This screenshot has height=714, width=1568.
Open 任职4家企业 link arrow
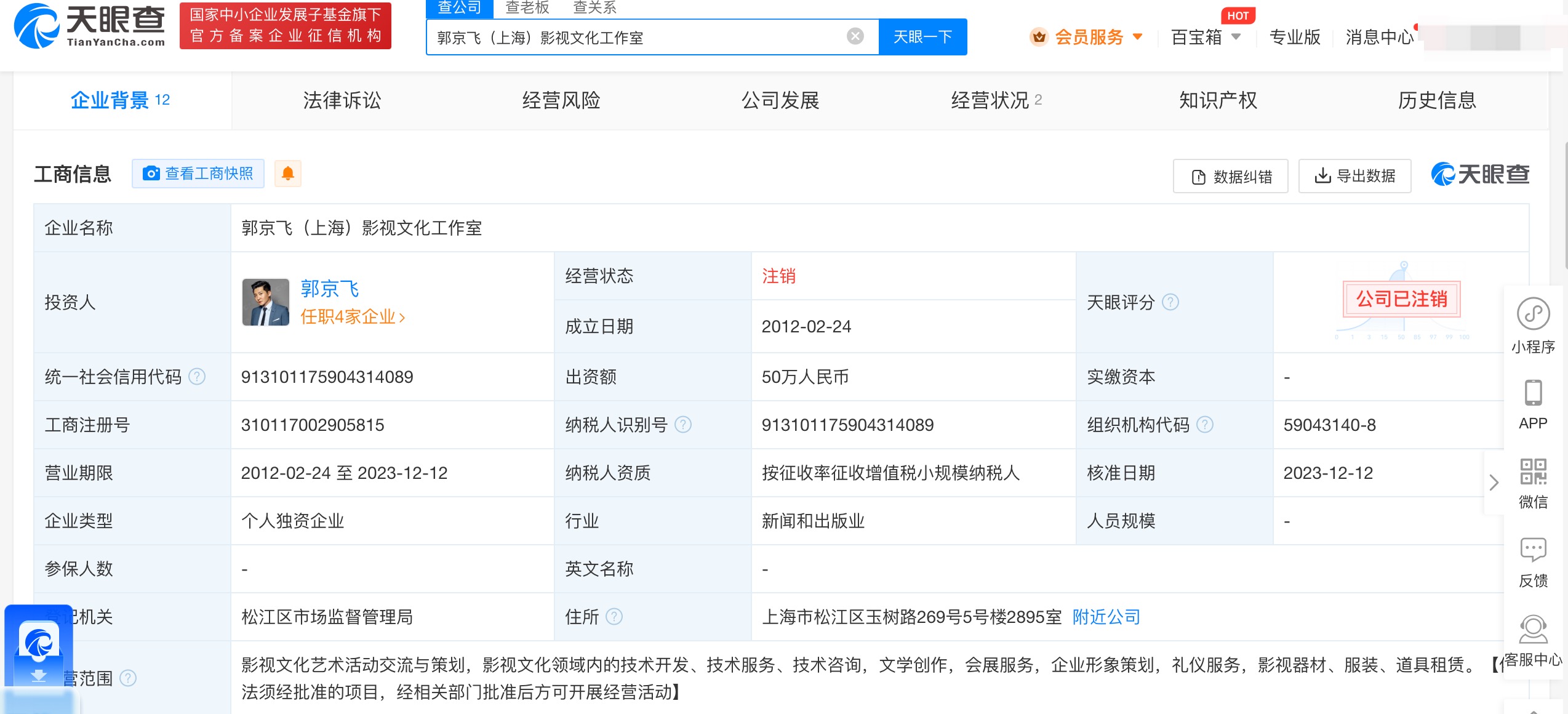pos(402,318)
